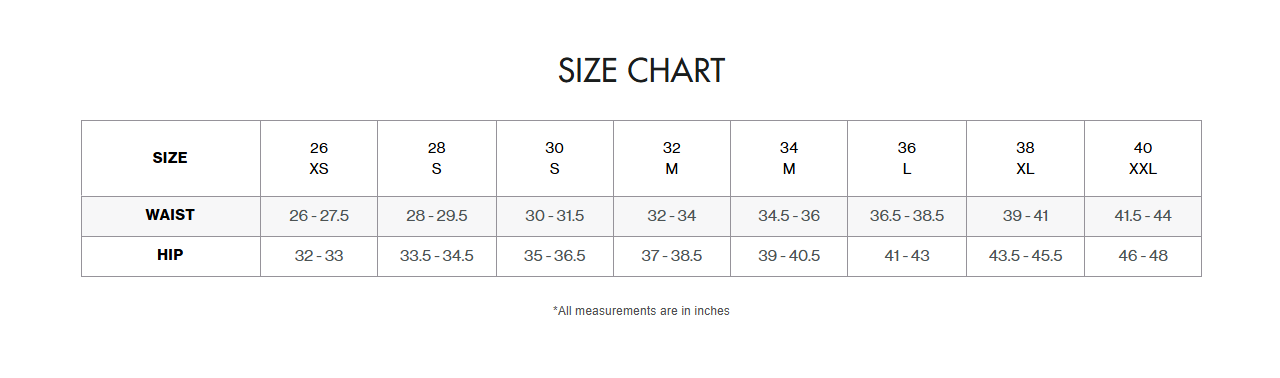Select the 36 L size header
This screenshot has height=378, width=1280.
907,158
